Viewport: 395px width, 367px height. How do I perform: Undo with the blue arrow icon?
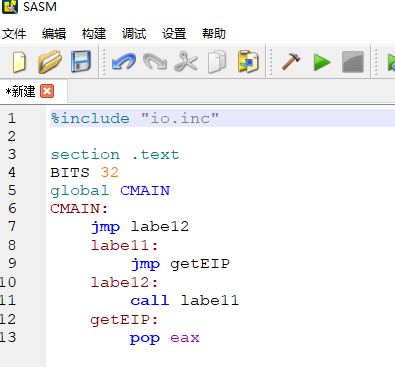124,62
